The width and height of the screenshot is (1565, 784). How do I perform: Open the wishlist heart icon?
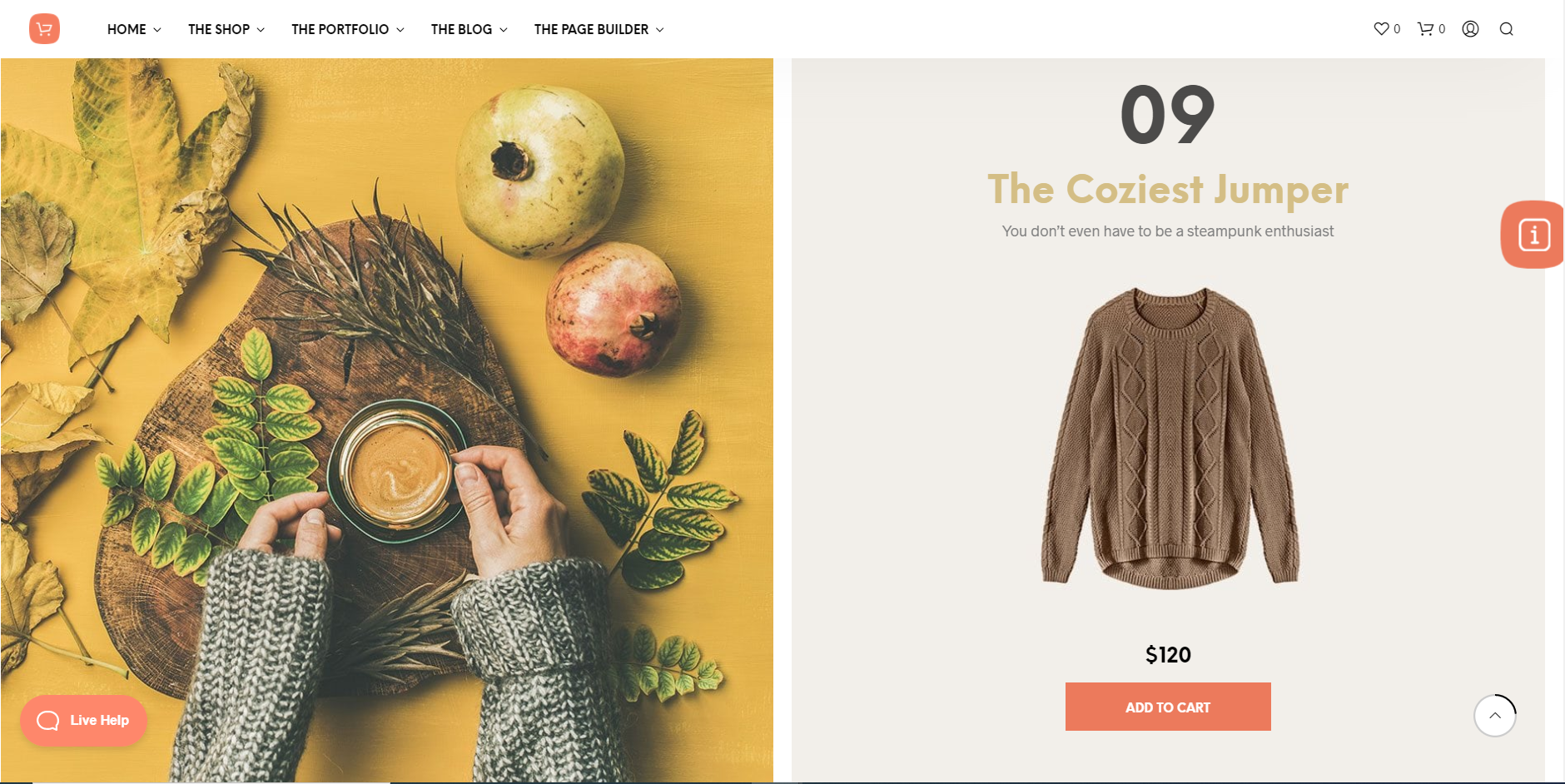tap(1381, 29)
